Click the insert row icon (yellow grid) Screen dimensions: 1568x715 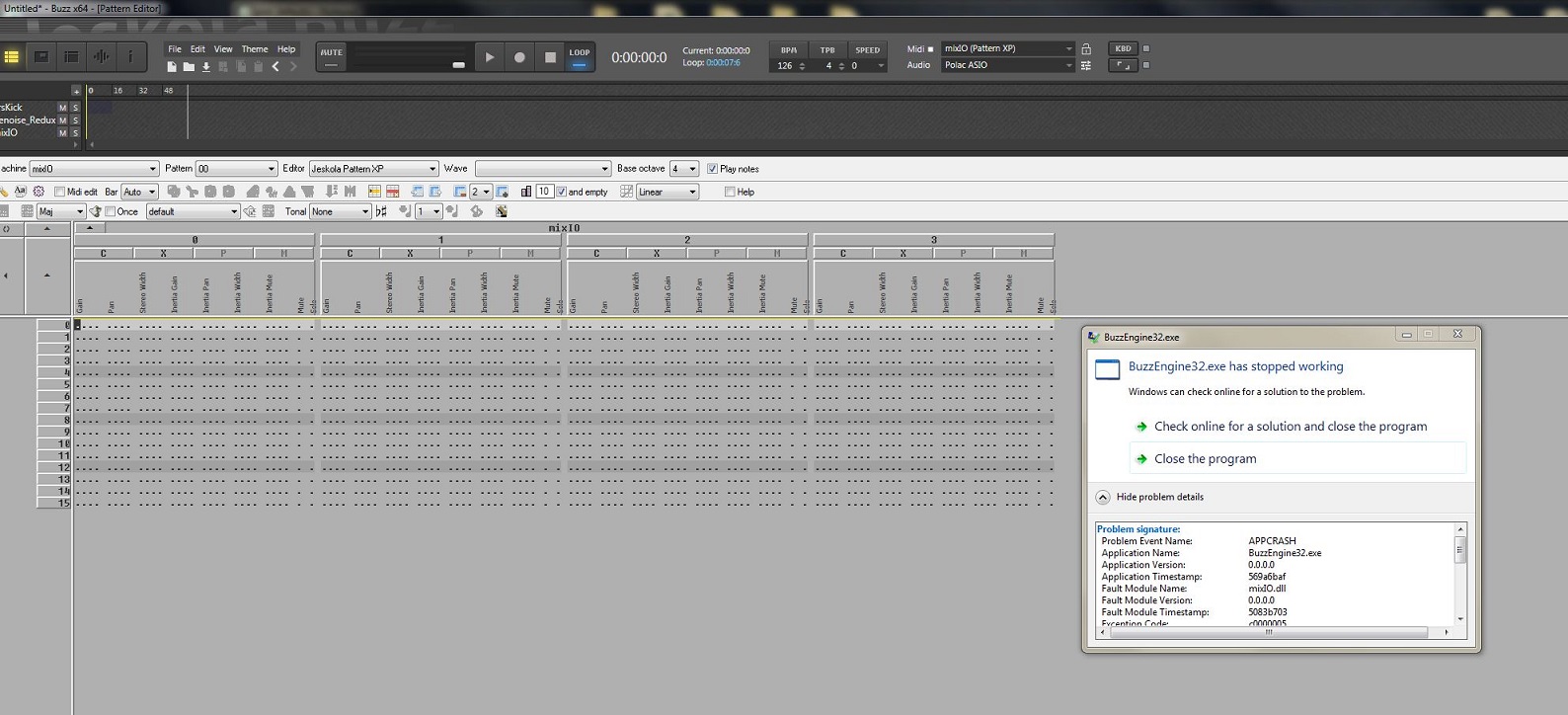pos(374,192)
